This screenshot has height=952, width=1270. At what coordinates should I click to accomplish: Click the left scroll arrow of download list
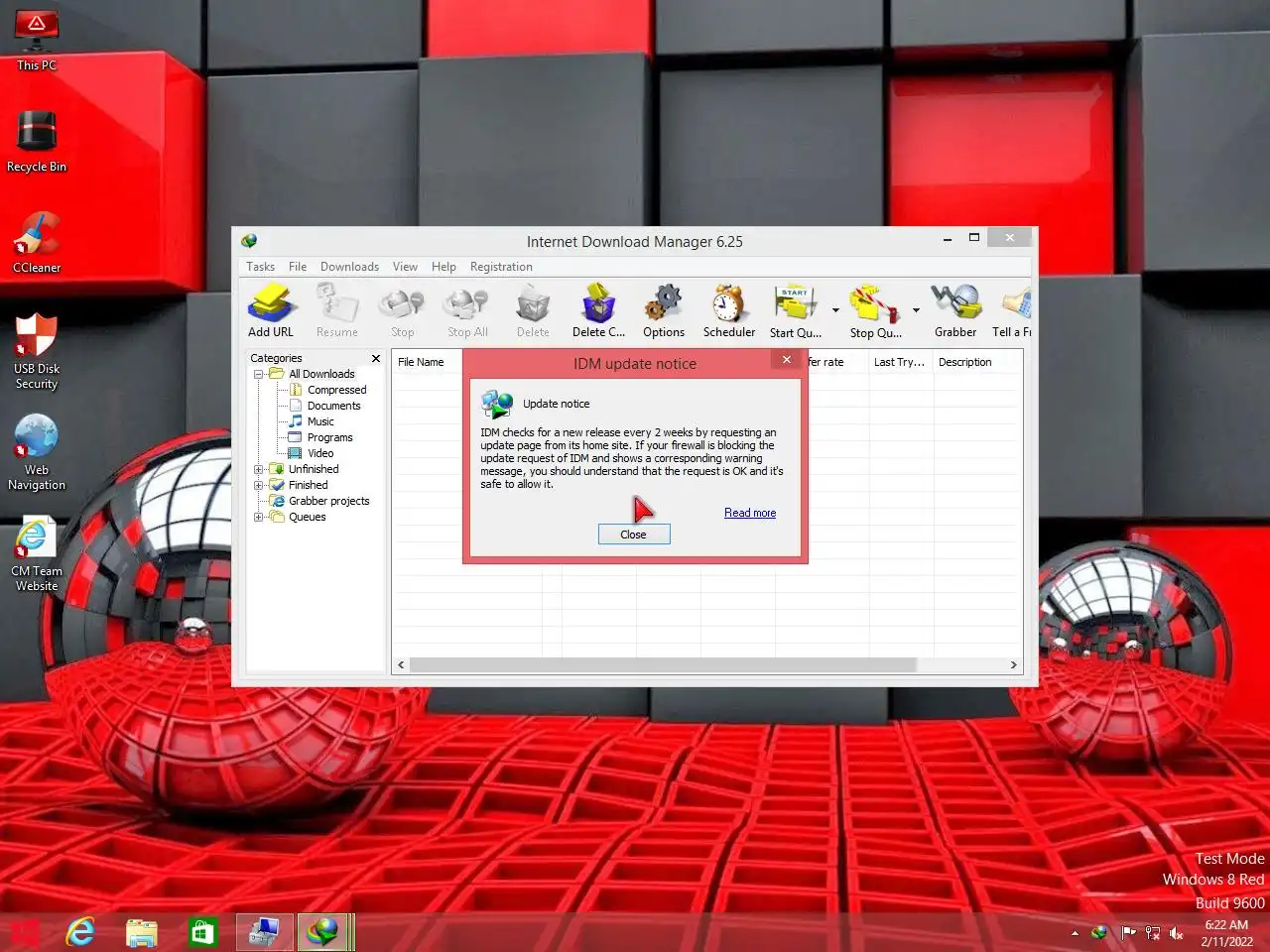pyautogui.click(x=401, y=664)
